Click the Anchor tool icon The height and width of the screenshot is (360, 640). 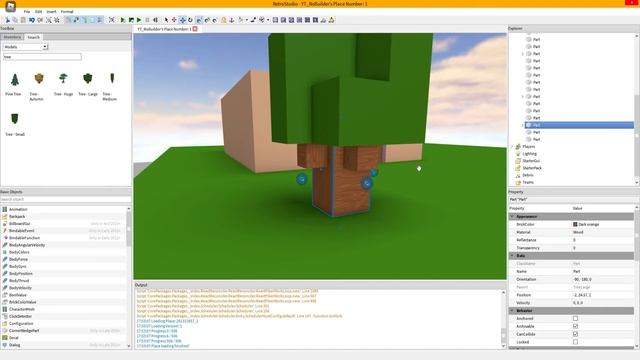[232, 20]
